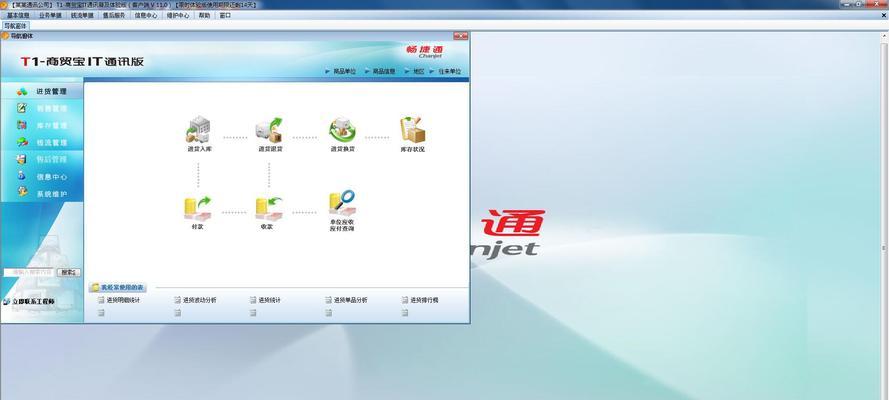Select 进货管理 in the sidebar

42,91
